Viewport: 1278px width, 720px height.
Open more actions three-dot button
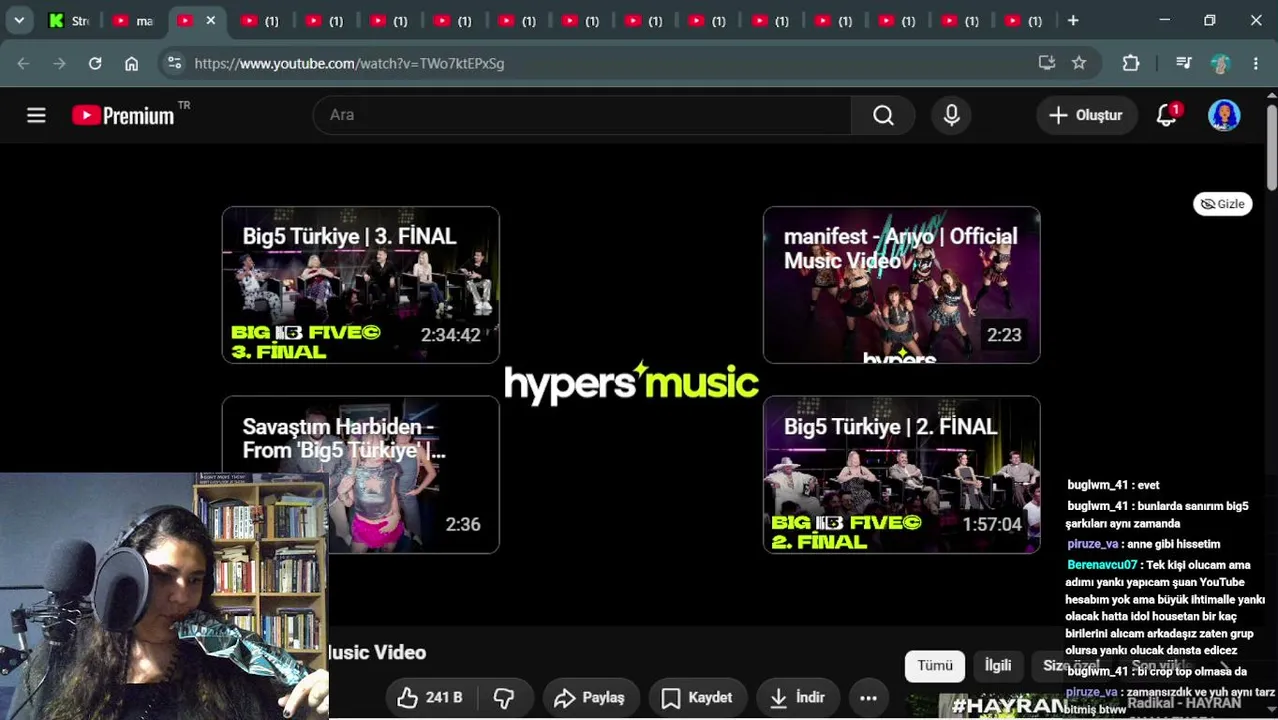pyautogui.click(x=868, y=698)
